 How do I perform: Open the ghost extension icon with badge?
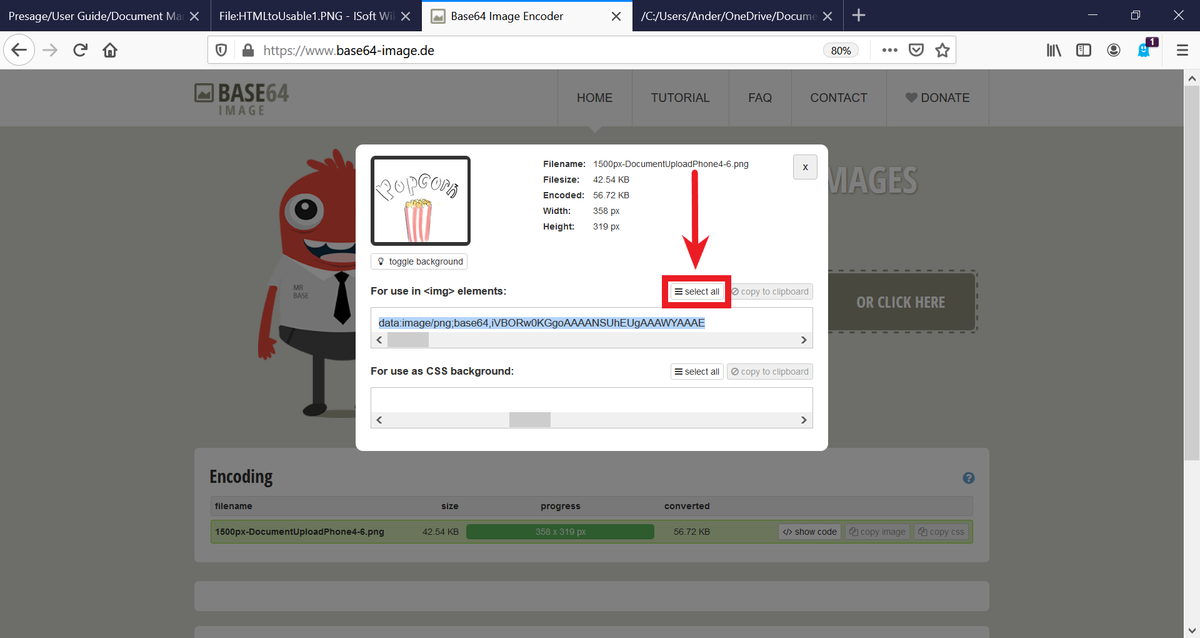coord(1146,49)
